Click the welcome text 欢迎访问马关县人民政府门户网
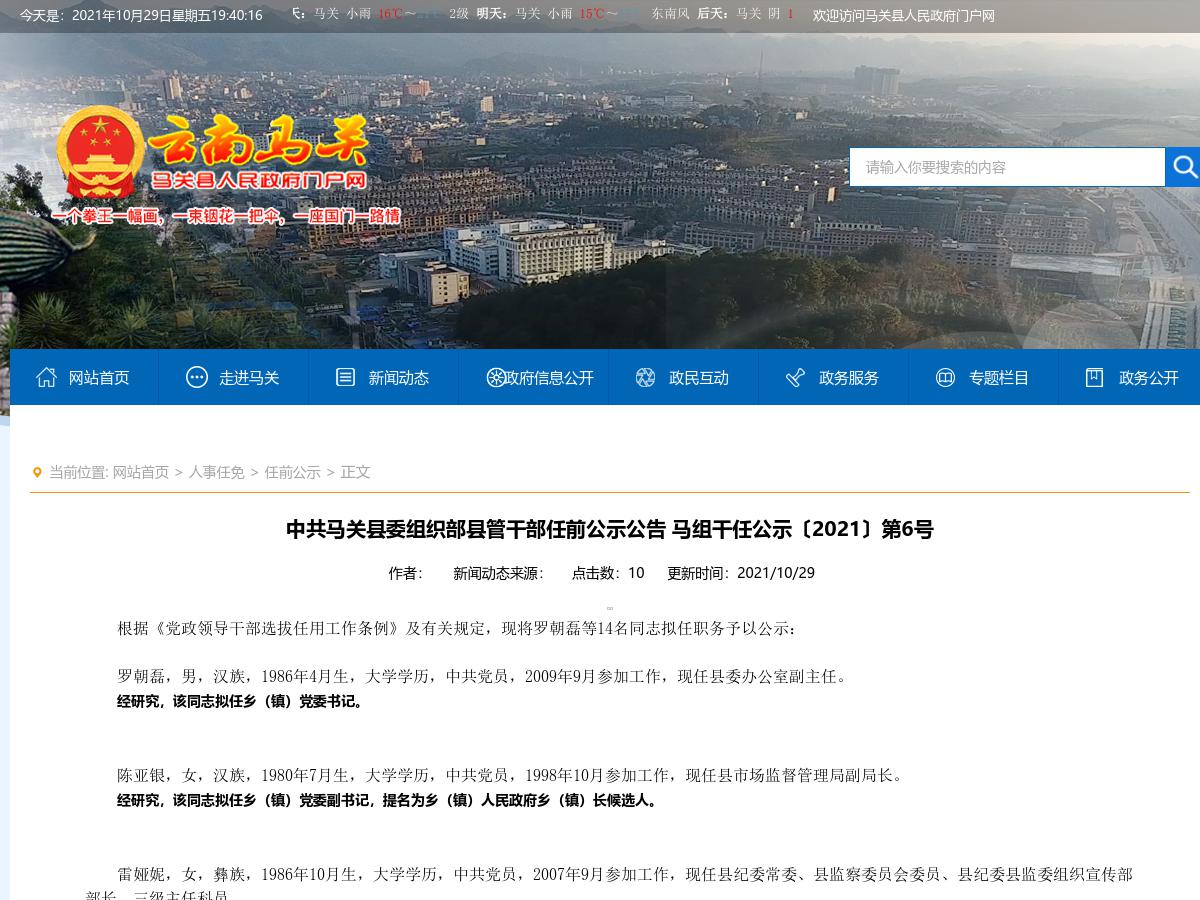The width and height of the screenshot is (1200, 900). pos(904,15)
